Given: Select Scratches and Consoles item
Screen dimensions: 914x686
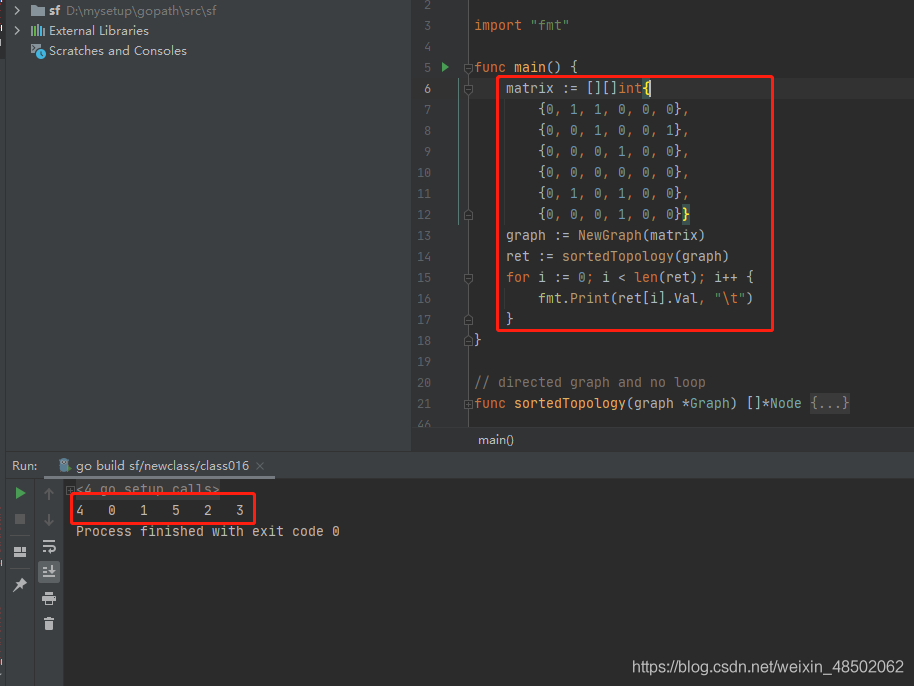Looking at the screenshot, I should 118,51.
